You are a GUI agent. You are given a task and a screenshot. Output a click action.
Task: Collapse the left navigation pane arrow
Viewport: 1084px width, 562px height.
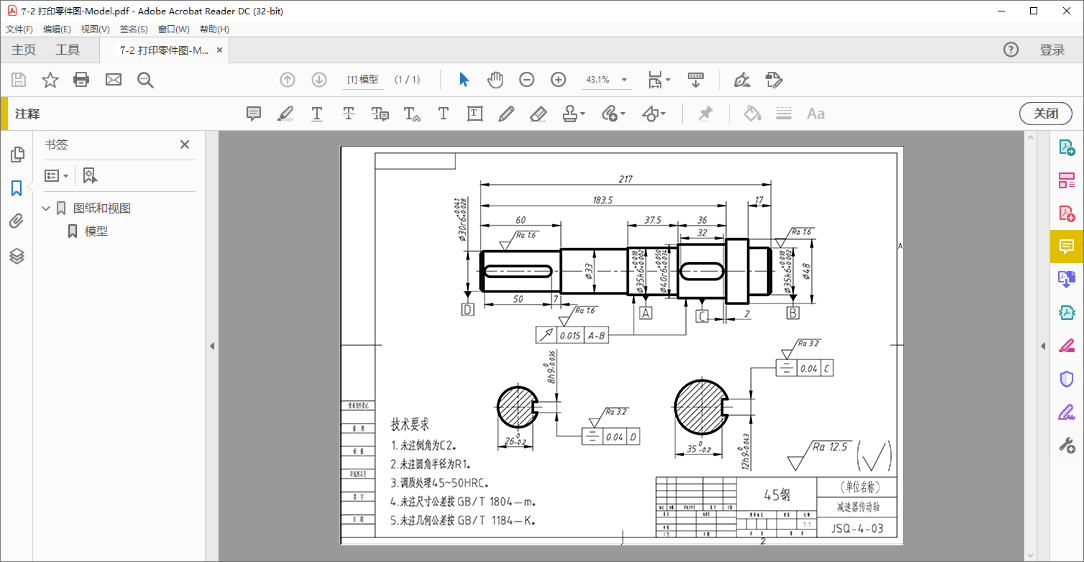pos(212,346)
